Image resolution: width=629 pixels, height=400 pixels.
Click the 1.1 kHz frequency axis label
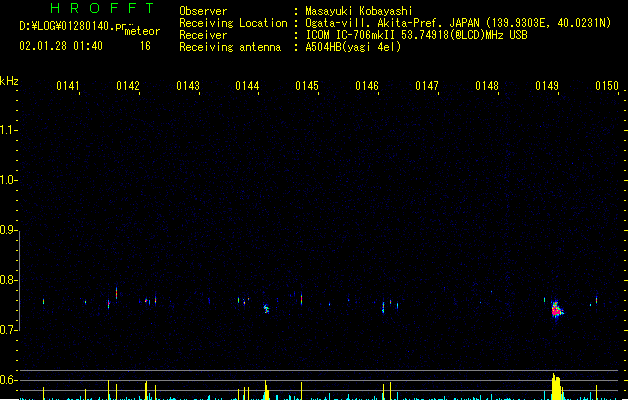7,130
